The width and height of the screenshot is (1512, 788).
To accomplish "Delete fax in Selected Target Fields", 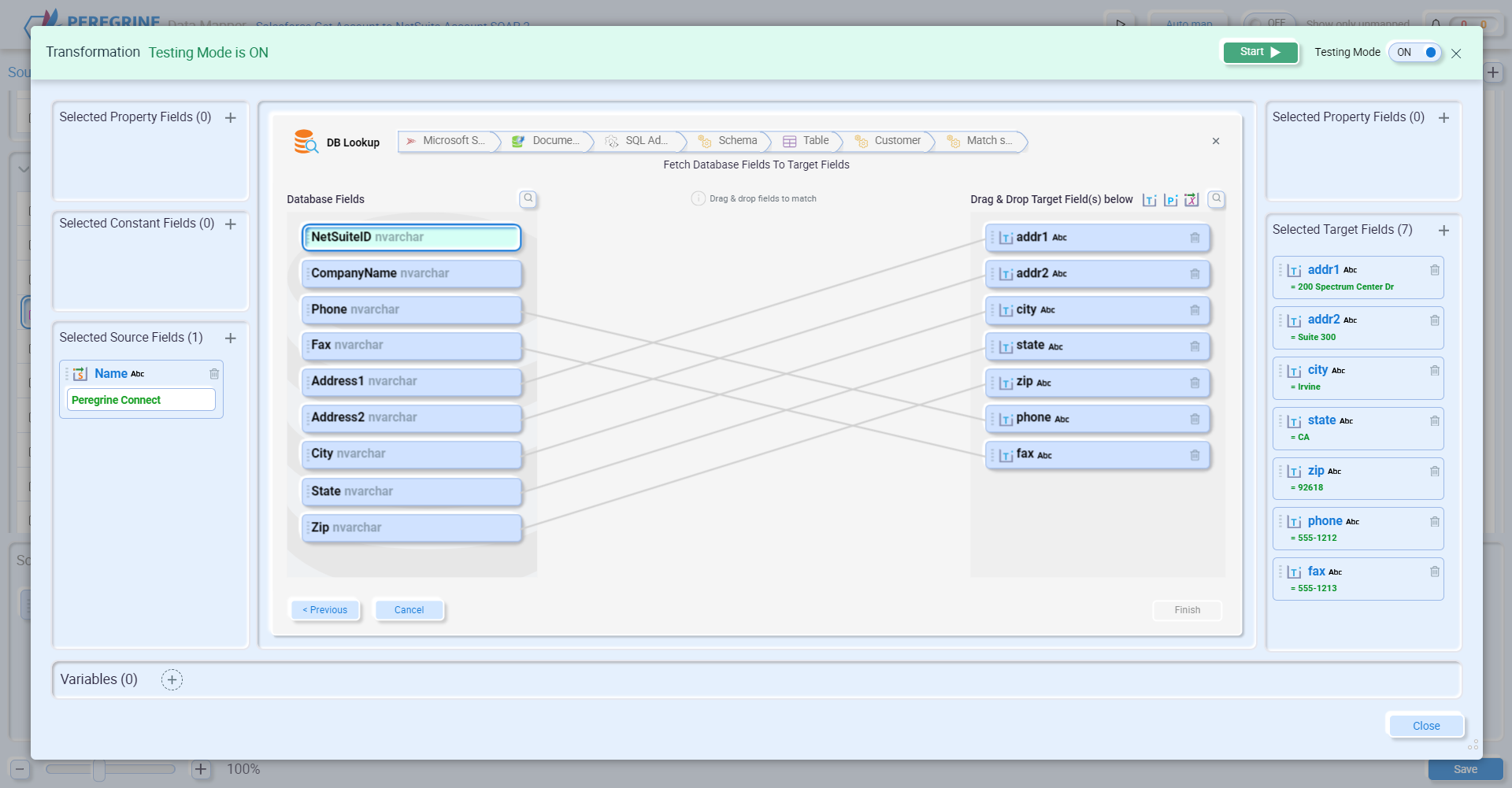I will (x=1435, y=572).
